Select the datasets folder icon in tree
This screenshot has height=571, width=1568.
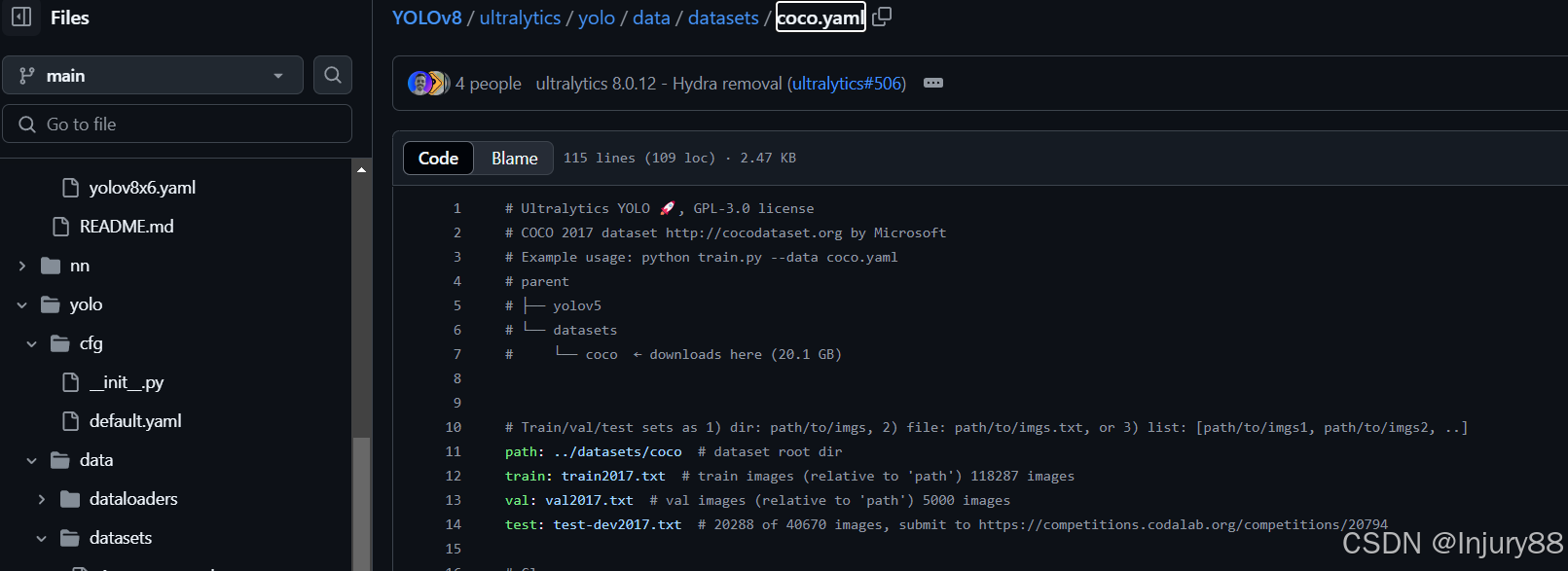70,538
